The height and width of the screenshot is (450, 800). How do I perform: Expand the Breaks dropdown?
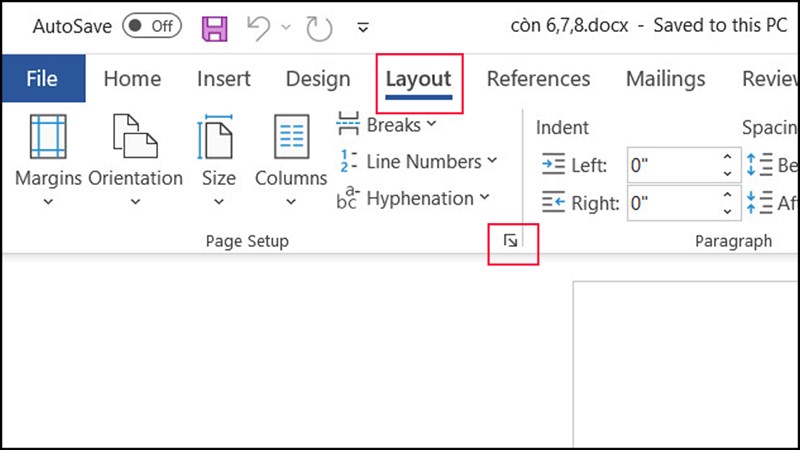(x=388, y=125)
